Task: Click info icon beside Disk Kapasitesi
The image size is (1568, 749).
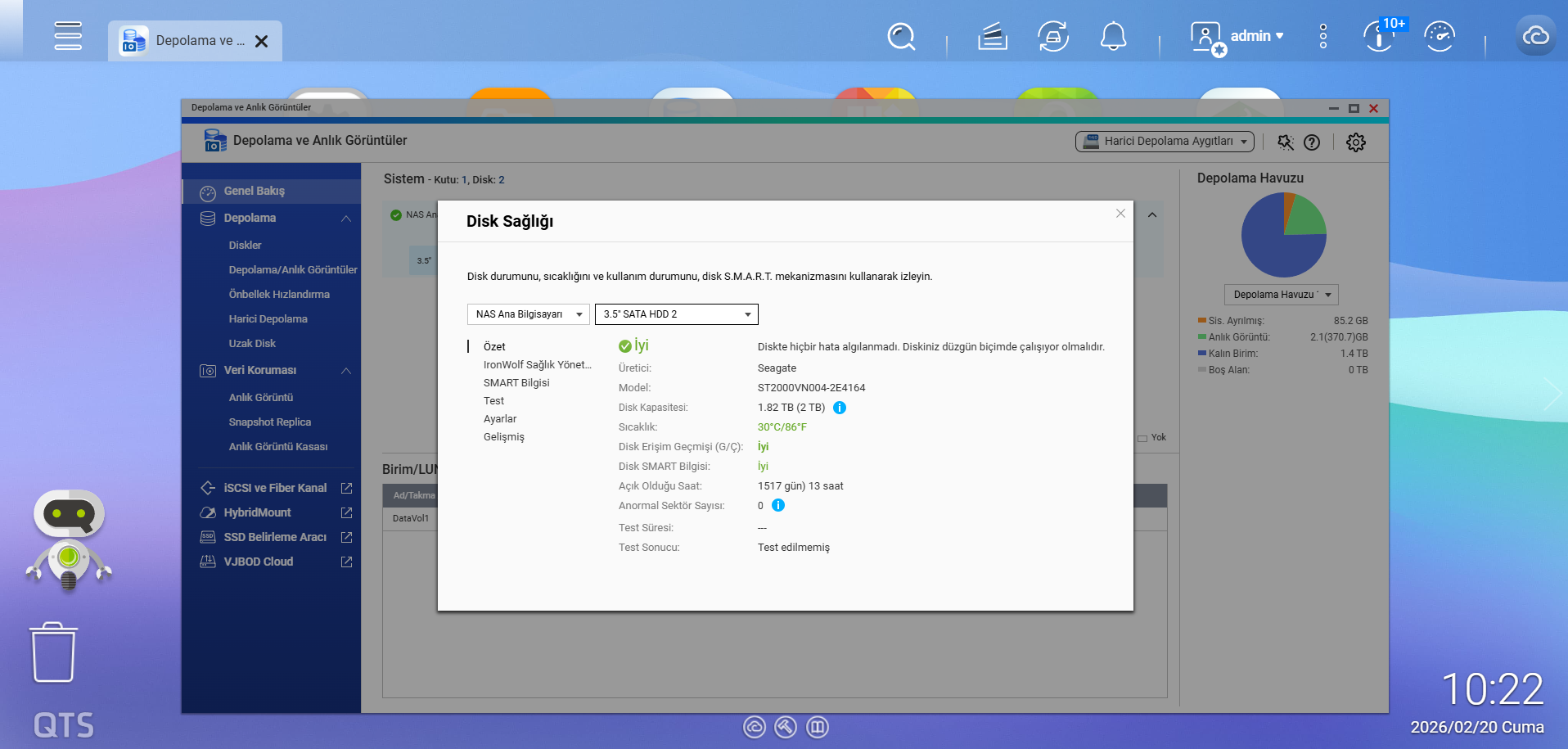Action: pos(840,408)
